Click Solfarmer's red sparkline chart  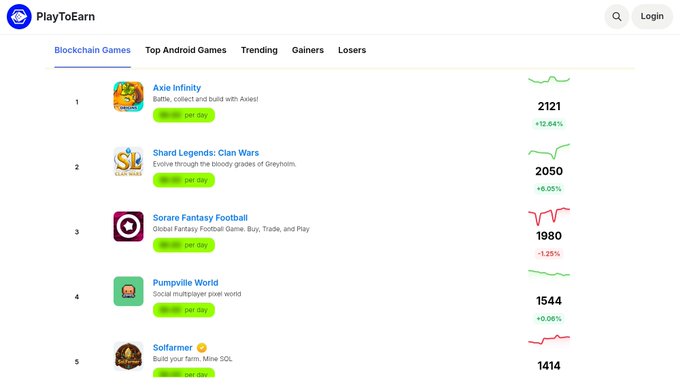(x=549, y=339)
